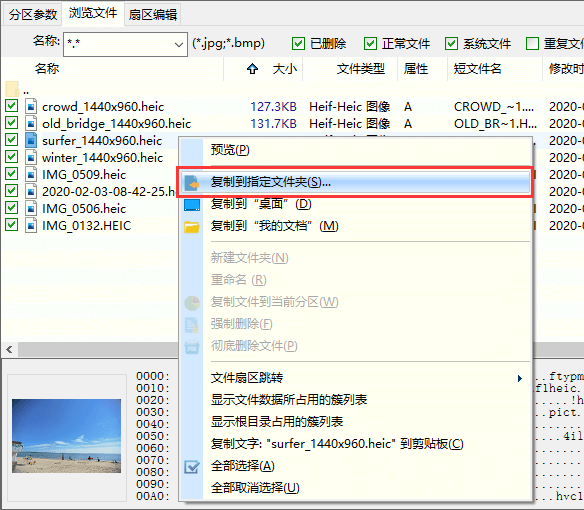Uncheck the checkbox for winter_1440x960.heic
584x510 pixels.
pos(11,157)
